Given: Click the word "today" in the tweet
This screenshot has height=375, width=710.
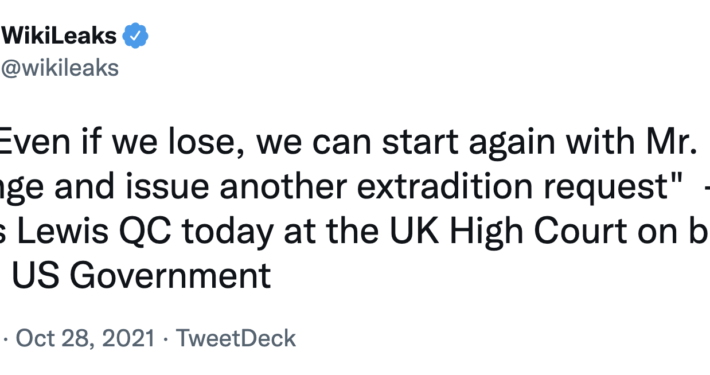Looking at the screenshot, I should tap(232, 232).
